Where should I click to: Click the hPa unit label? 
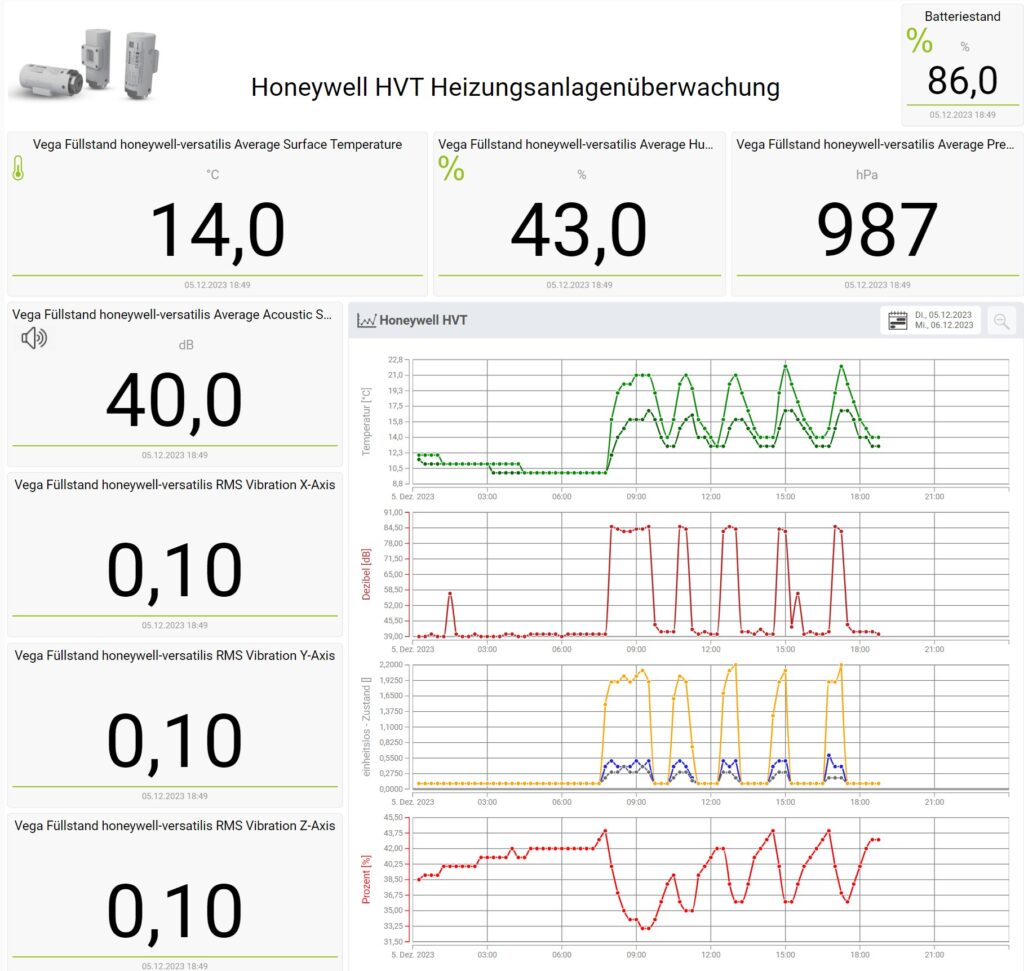(x=867, y=174)
